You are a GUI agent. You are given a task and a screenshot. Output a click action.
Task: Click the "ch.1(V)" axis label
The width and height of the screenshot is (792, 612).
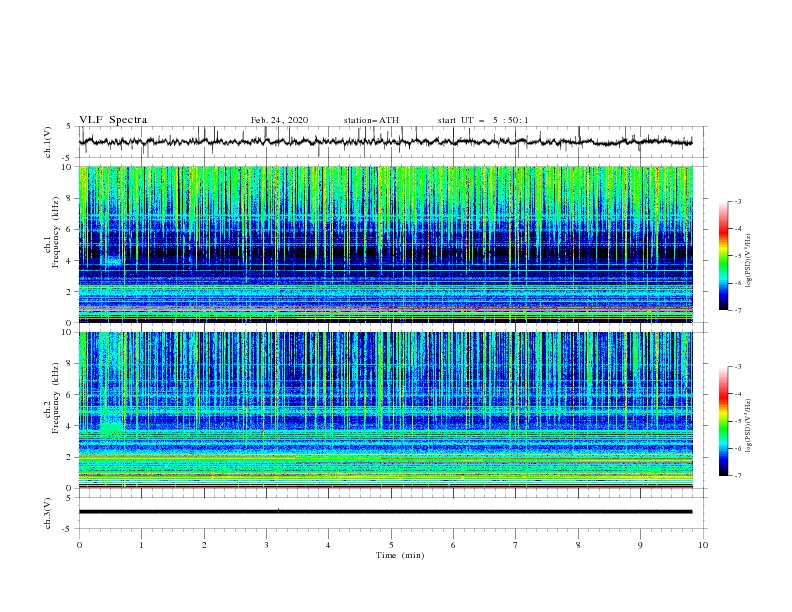click(48, 142)
